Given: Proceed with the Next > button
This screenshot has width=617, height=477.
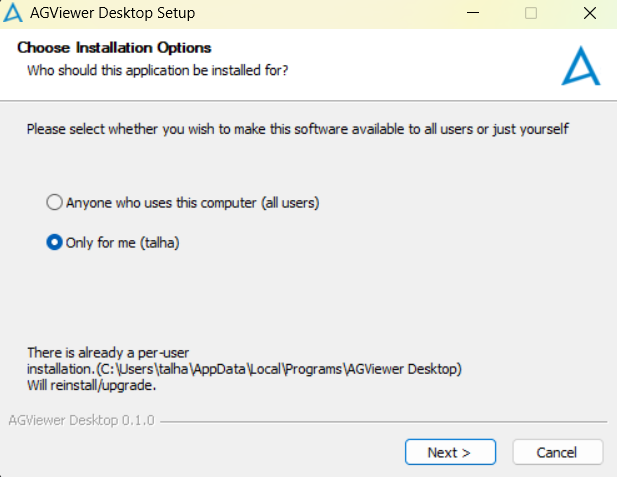Looking at the screenshot, I should (450, 452).
